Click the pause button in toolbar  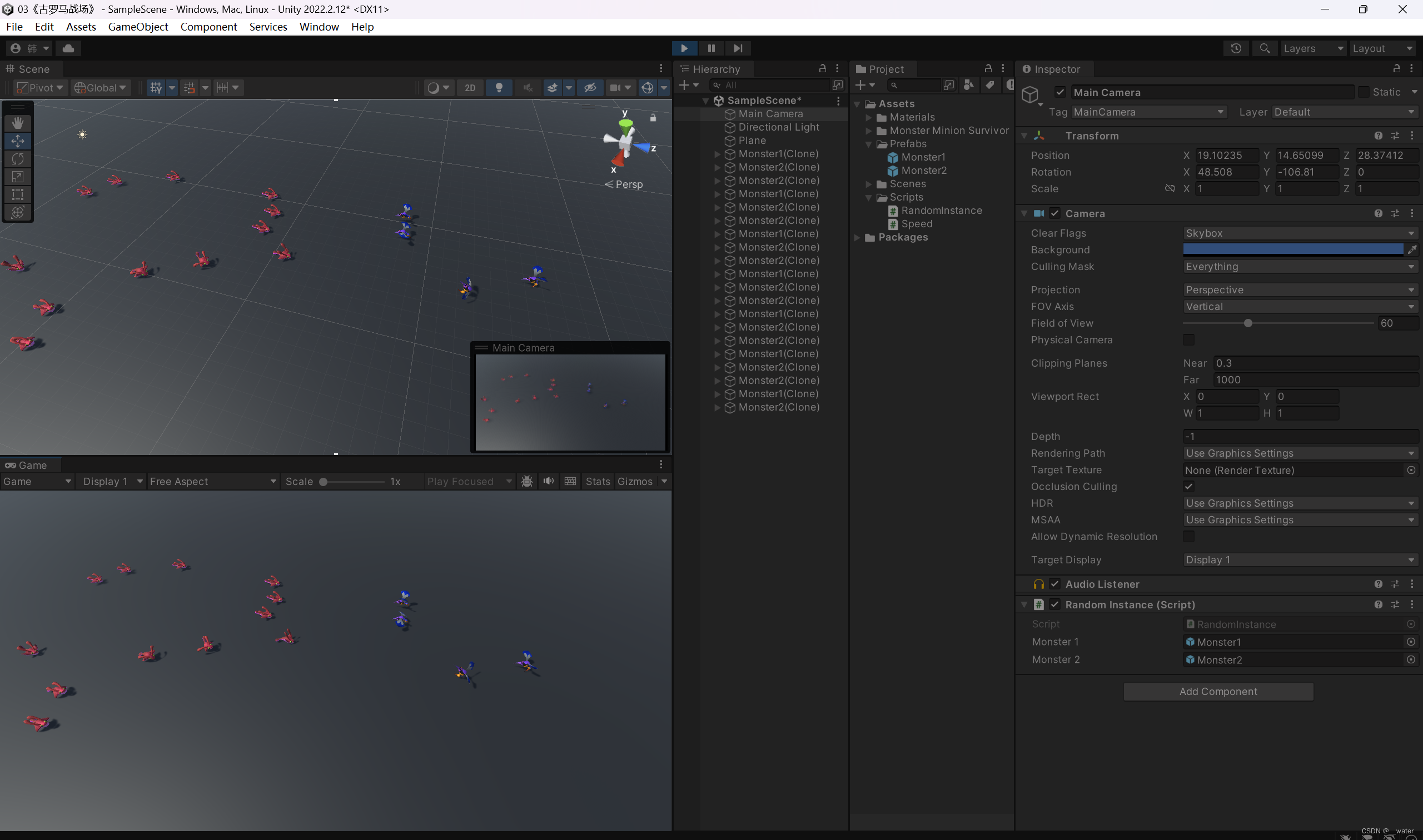point(711,47)
